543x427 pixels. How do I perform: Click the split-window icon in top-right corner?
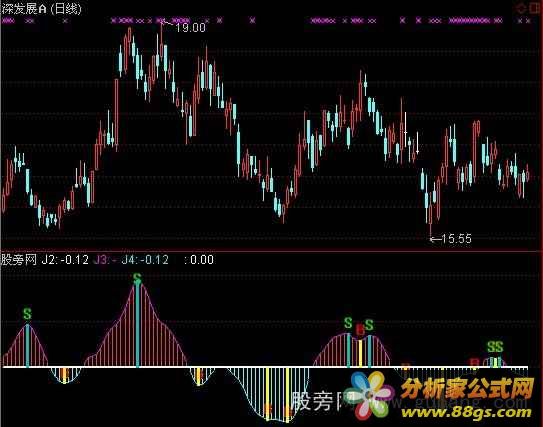pyautogui.click(x=536, y=8)
